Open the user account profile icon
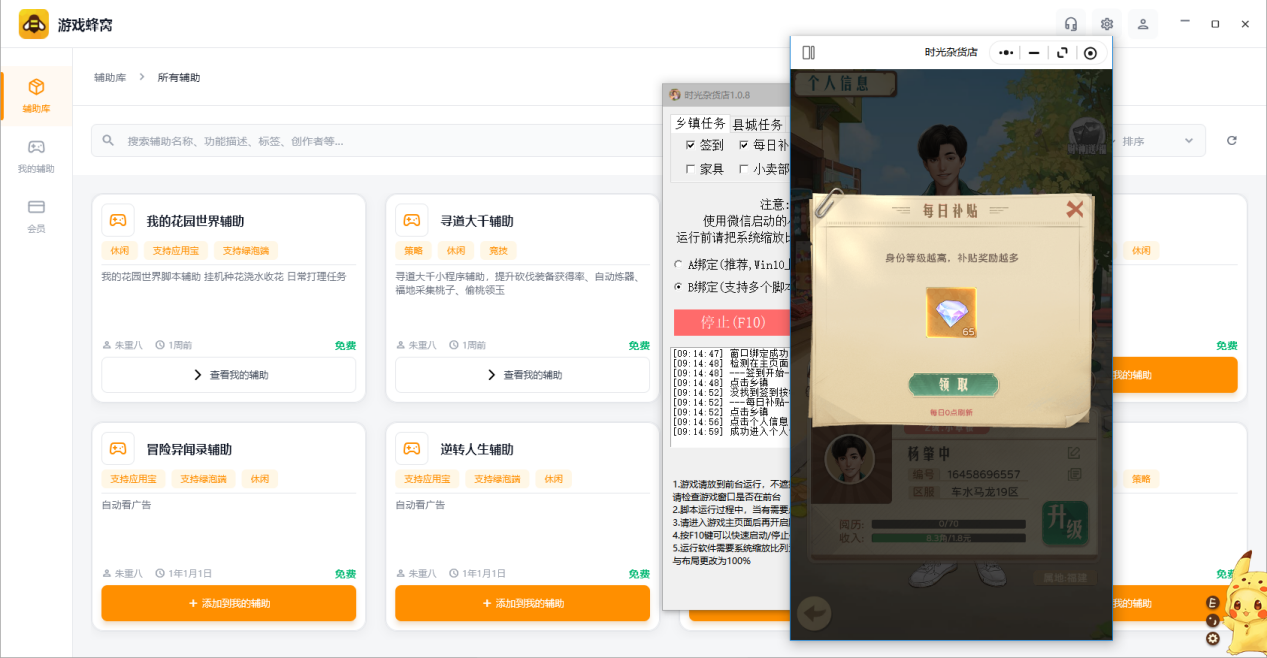This screenshot has height=658, width=1267. [x=1143, y=24]
